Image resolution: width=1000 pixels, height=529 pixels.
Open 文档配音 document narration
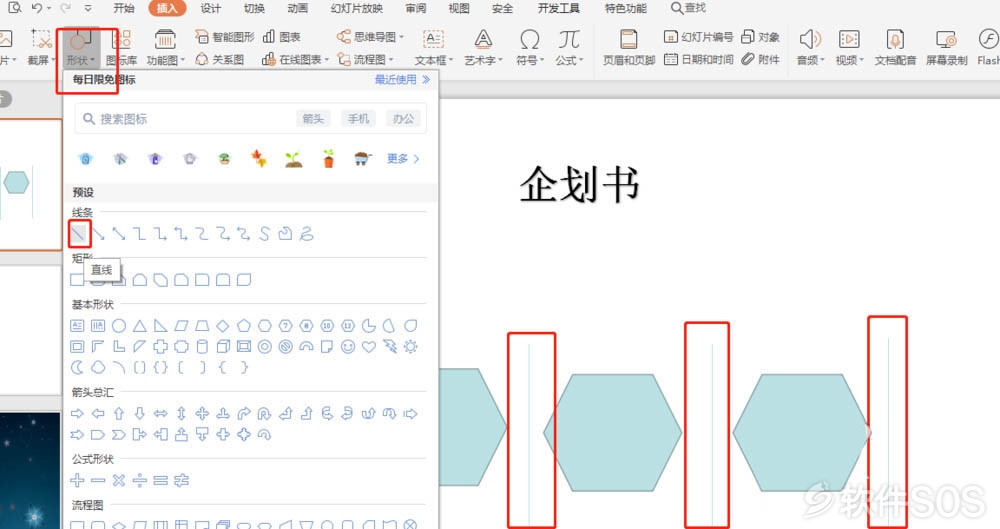tap(895, 47)
